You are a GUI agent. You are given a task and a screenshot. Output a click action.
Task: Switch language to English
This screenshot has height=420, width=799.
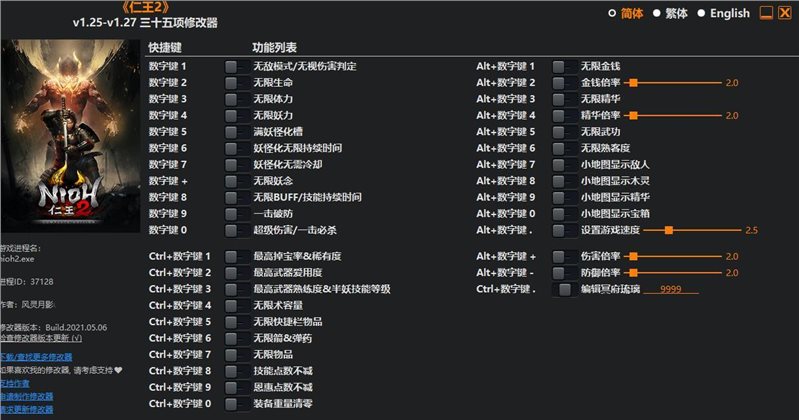click(x=701, y=13)
